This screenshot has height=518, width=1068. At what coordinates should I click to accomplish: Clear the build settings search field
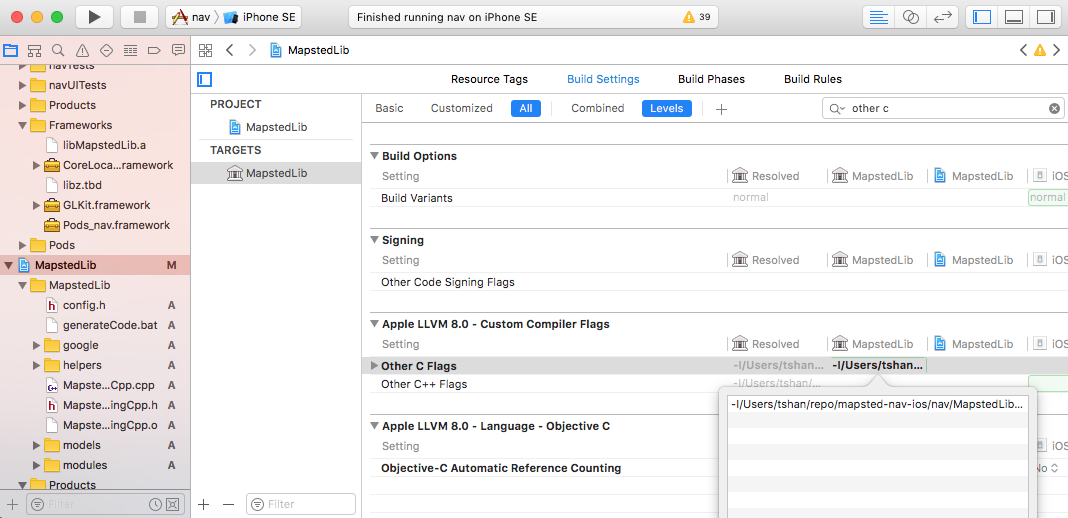(x=1054, y=108)
